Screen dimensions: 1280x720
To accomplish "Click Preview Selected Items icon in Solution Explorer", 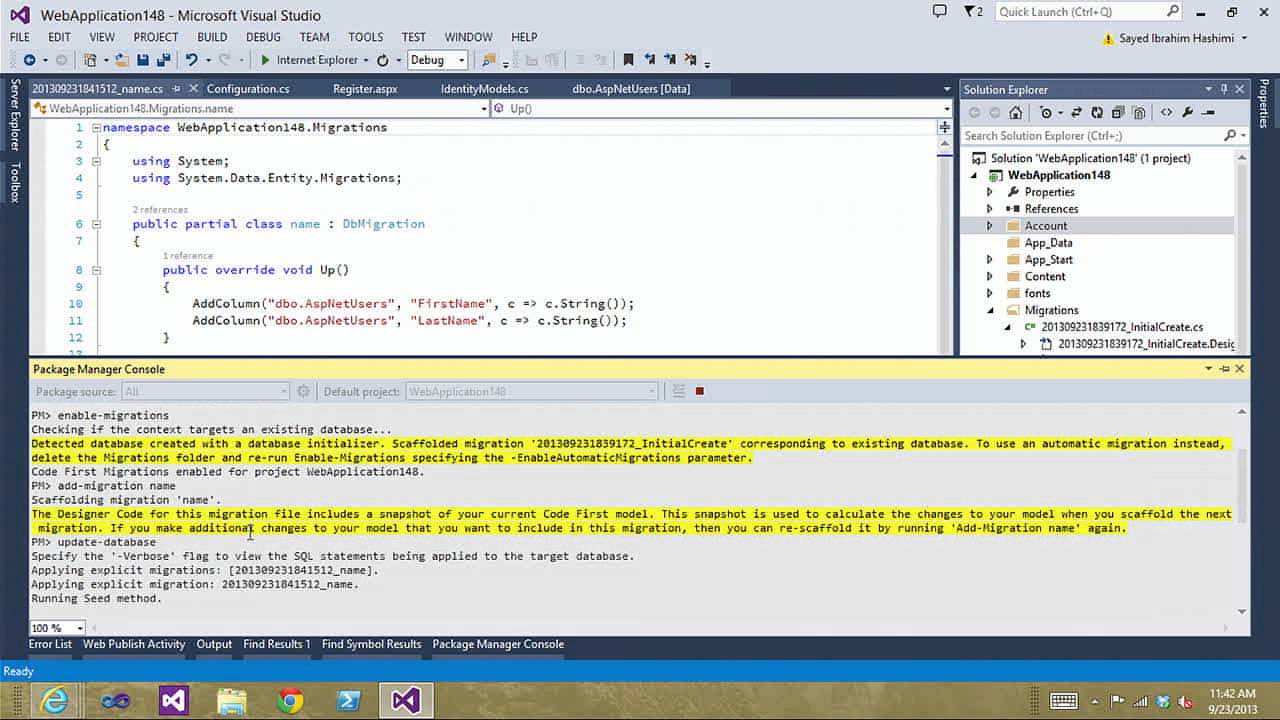I will [x=1208, y=113].
